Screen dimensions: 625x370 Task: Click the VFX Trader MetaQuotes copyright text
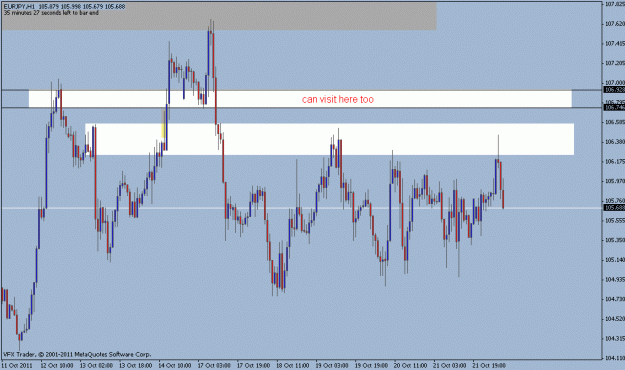77,354
